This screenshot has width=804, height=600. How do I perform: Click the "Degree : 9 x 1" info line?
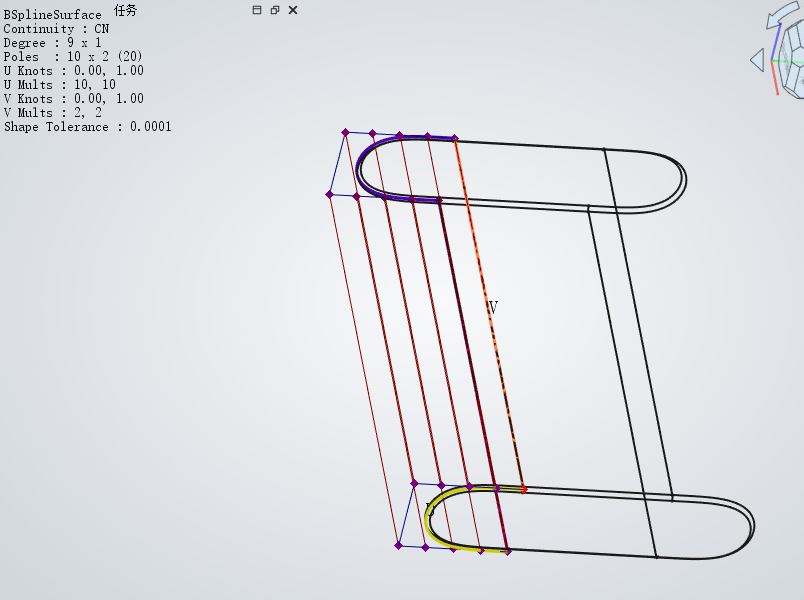click(x=52, y=43)
